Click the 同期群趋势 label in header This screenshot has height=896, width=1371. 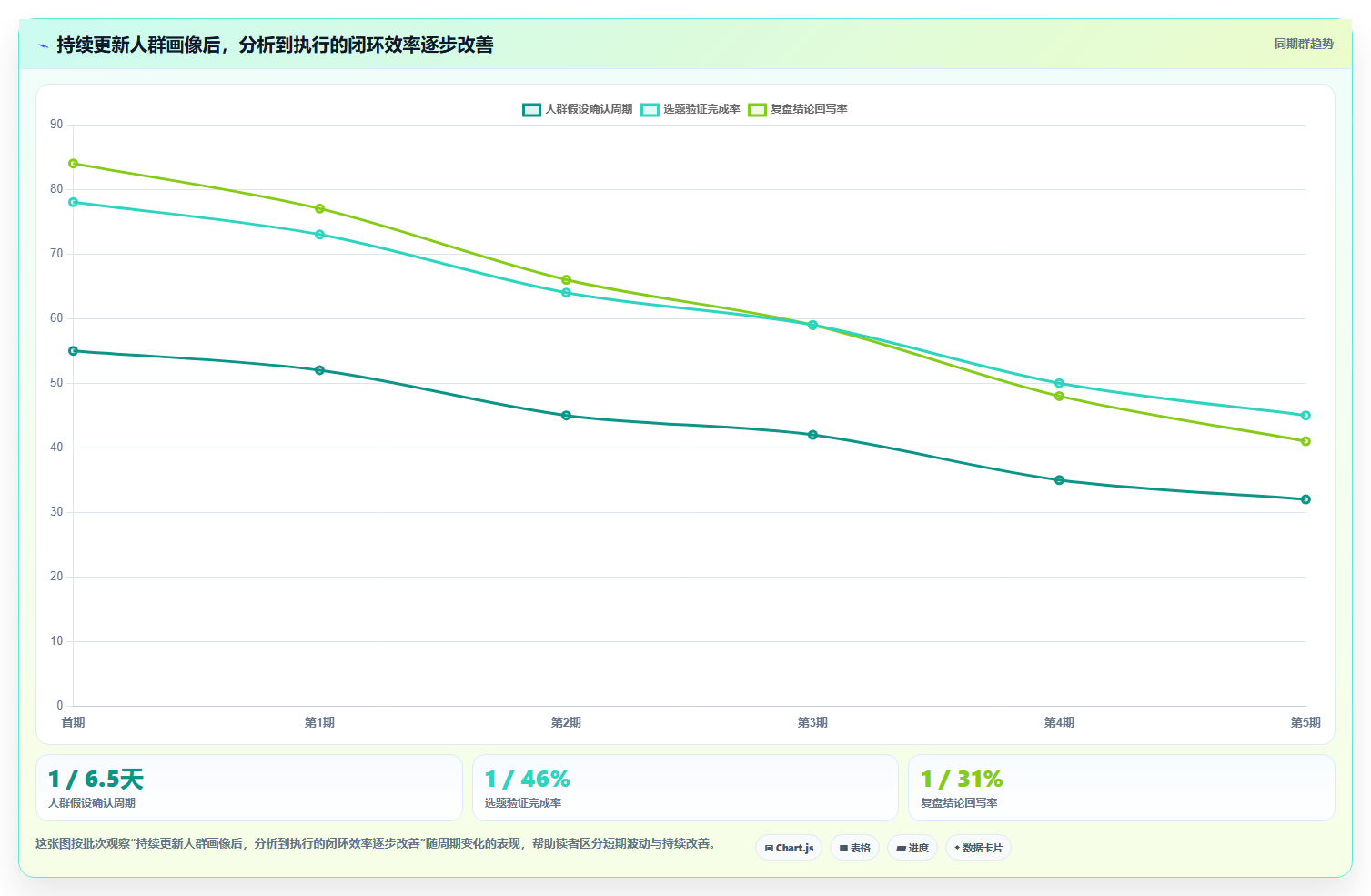click(x=1304, y=44)
